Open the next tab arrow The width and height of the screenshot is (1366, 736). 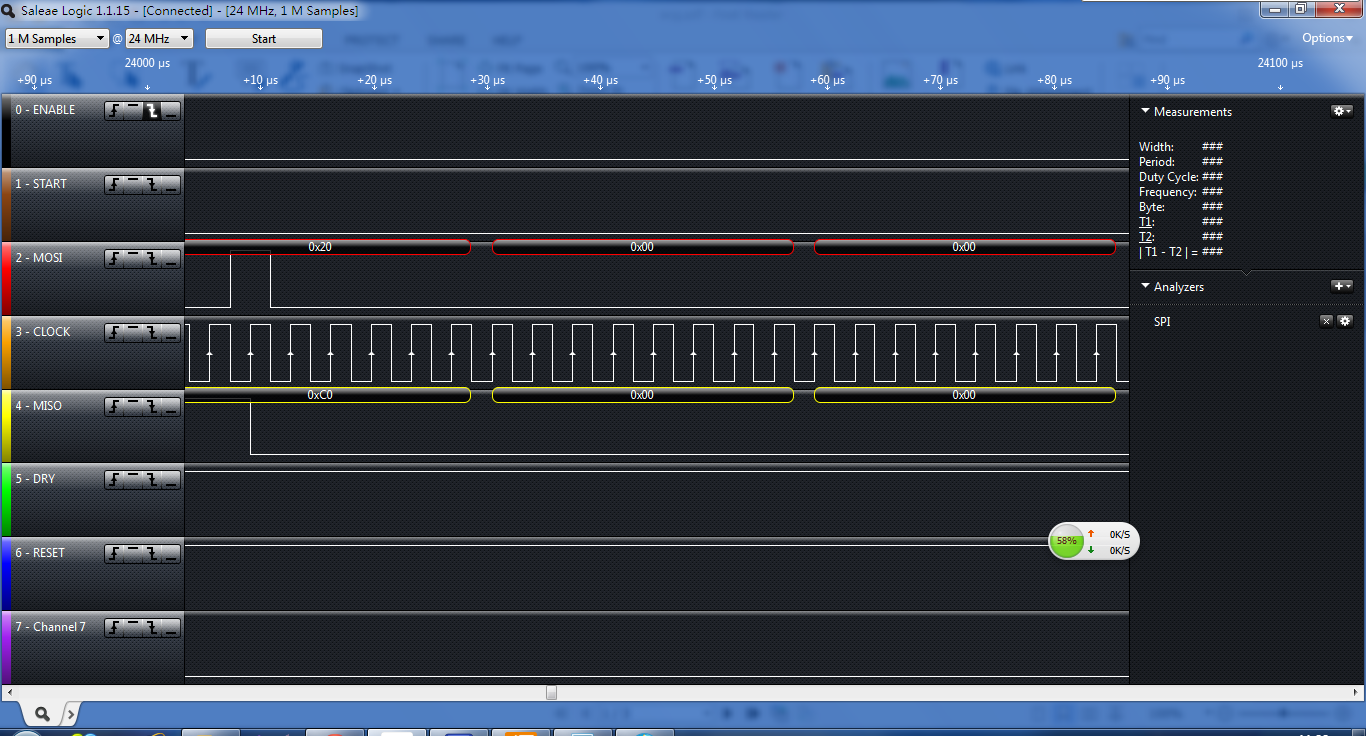[69, 713]
